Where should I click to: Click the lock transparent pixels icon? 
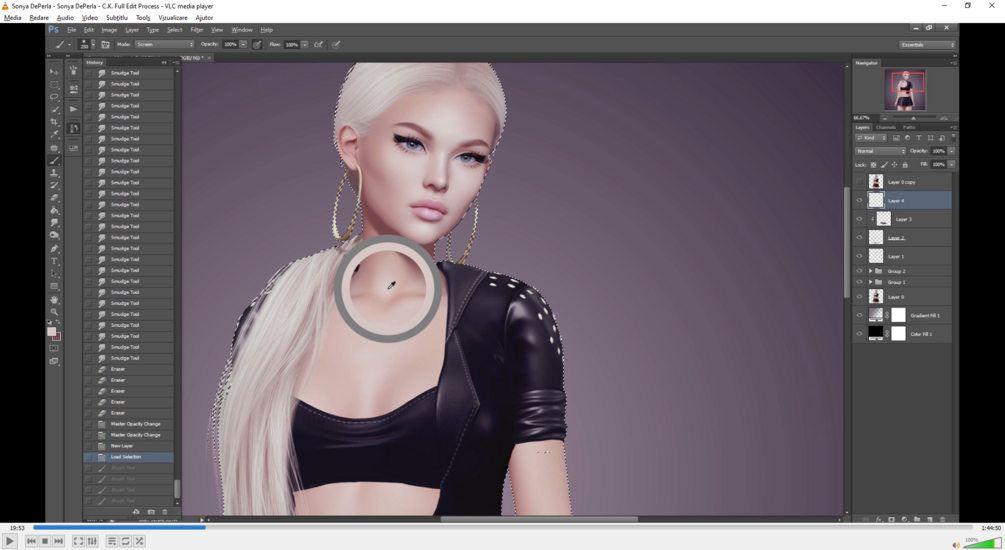coord(873,165)
